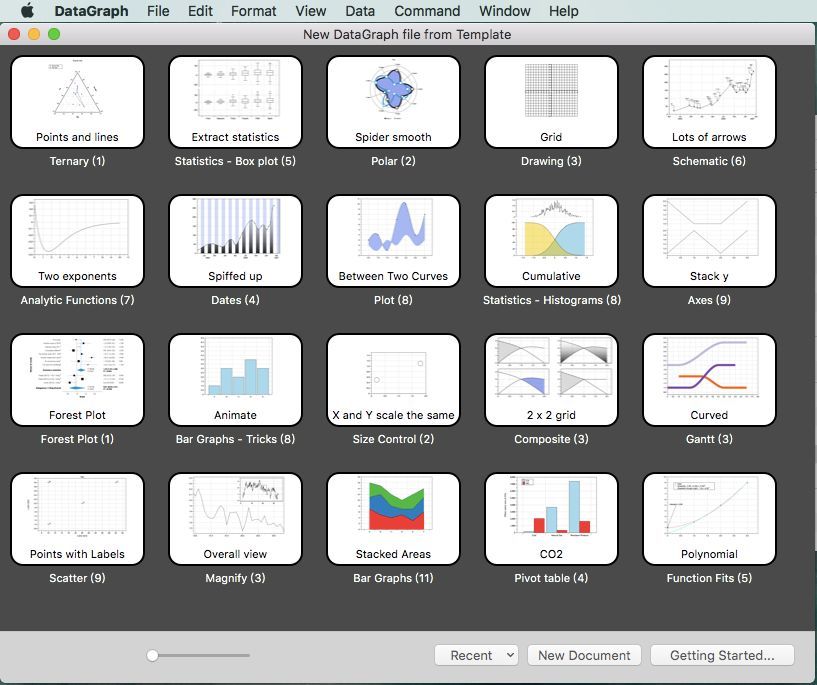
Task: Open the Overall view magnify template
Action: 236,519
